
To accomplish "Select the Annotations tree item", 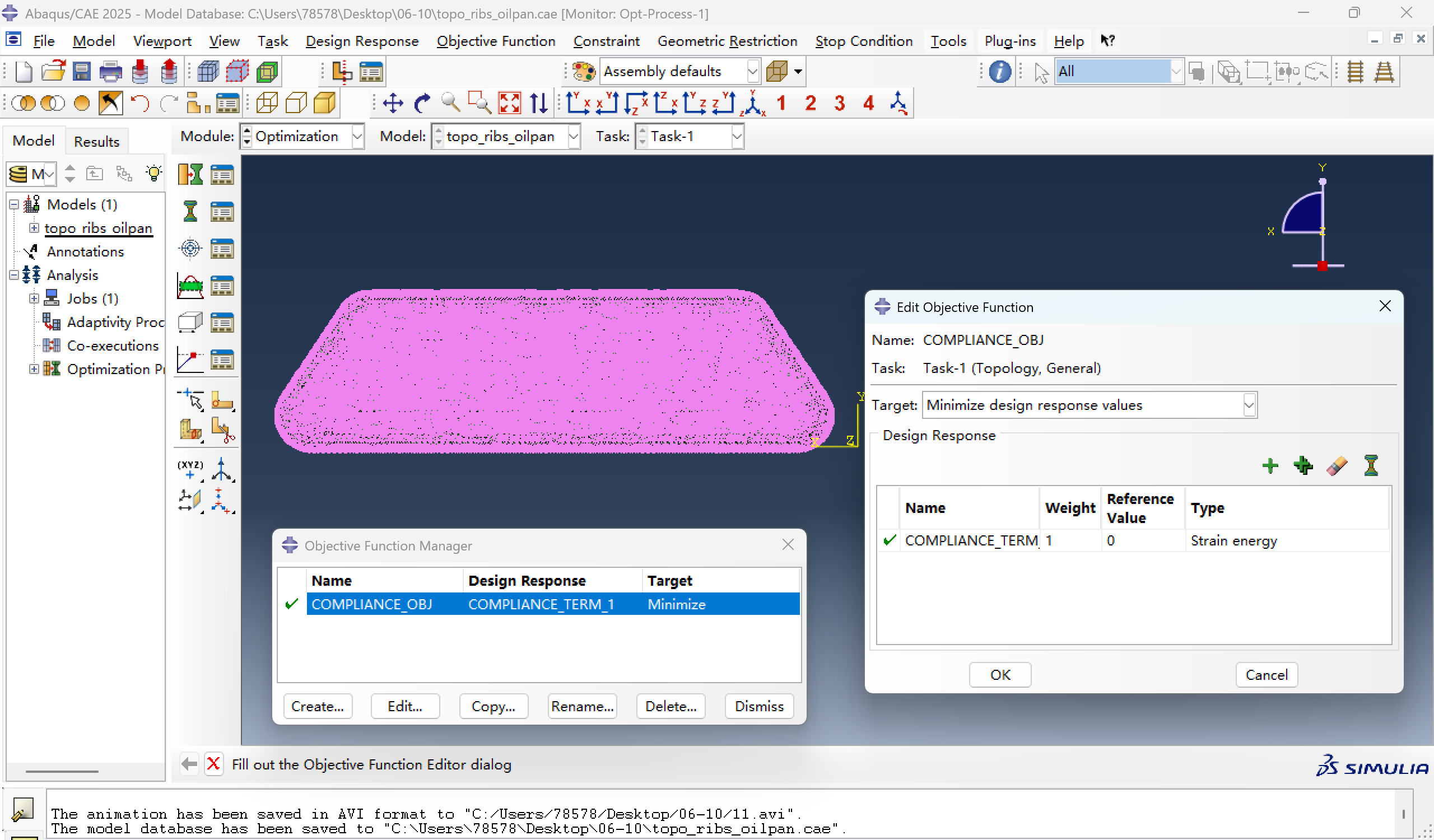I will click(85, 251).
